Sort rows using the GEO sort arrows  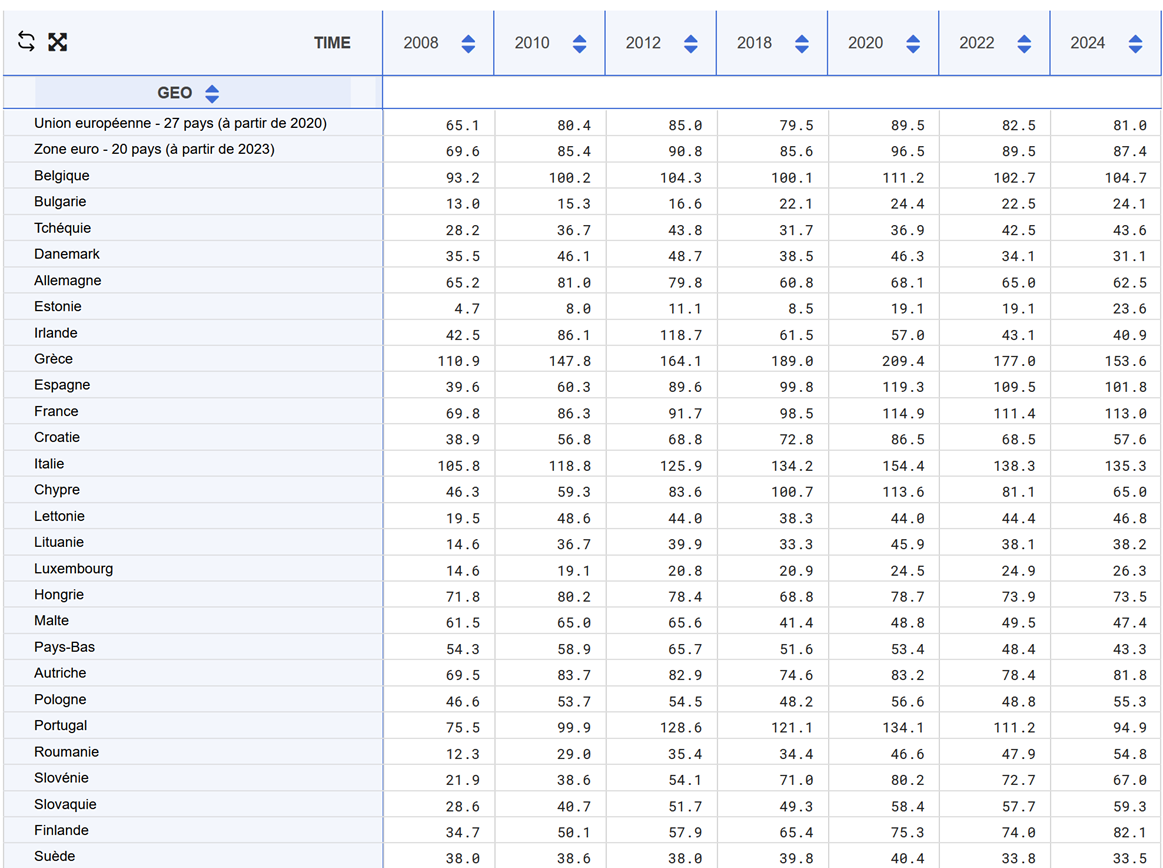tap(212, 94)
